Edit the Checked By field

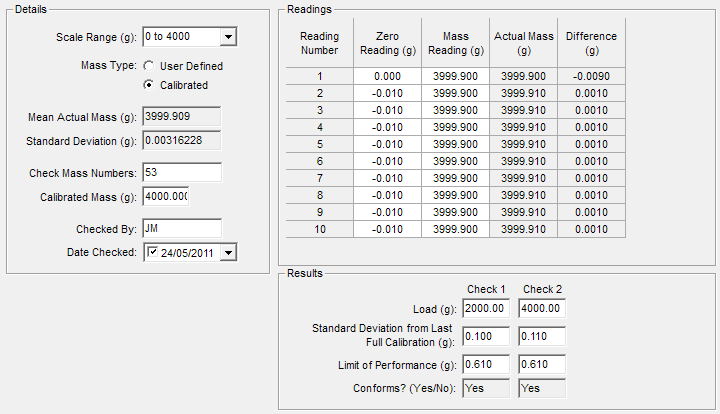pos(181,229)
